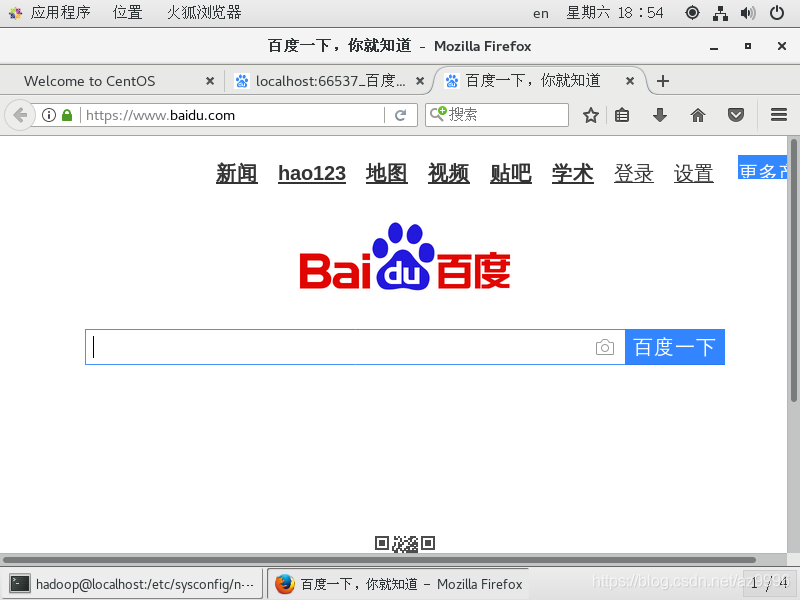The image size is (800, 600).
Task: Click the workspace switcher showing 1 / 4
Action: coord(769,583)
